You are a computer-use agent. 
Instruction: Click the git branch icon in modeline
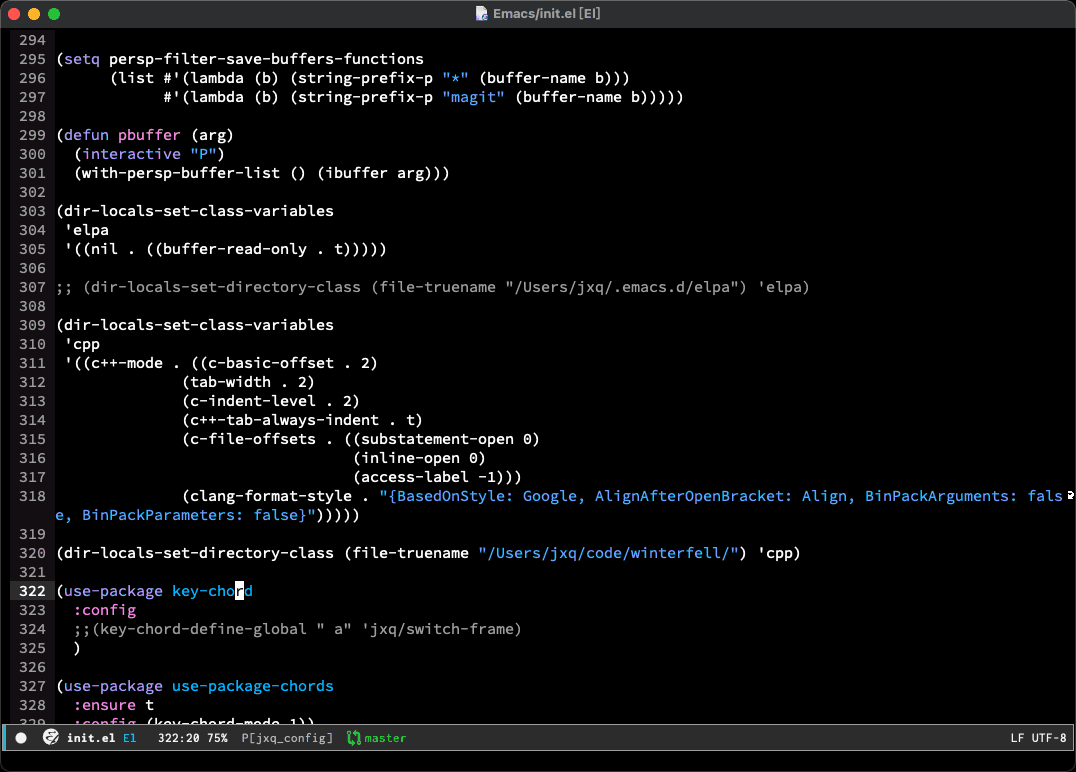point(353,738)
